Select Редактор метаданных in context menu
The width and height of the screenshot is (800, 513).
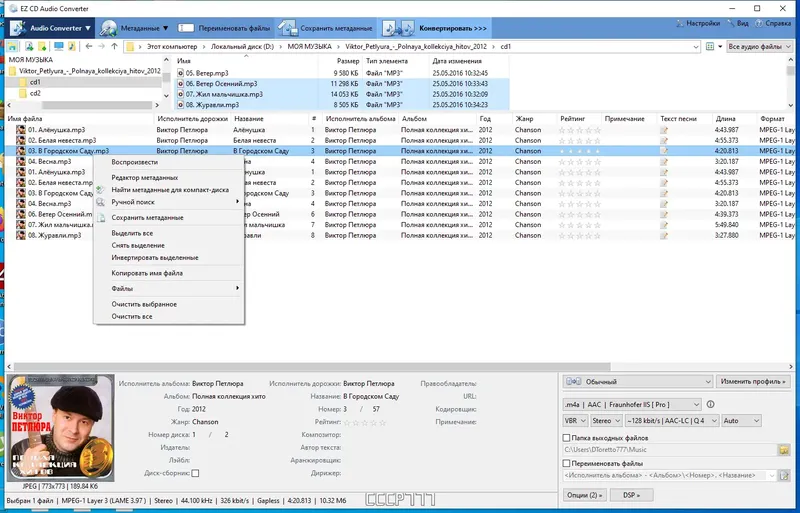[x=145, y=178]
